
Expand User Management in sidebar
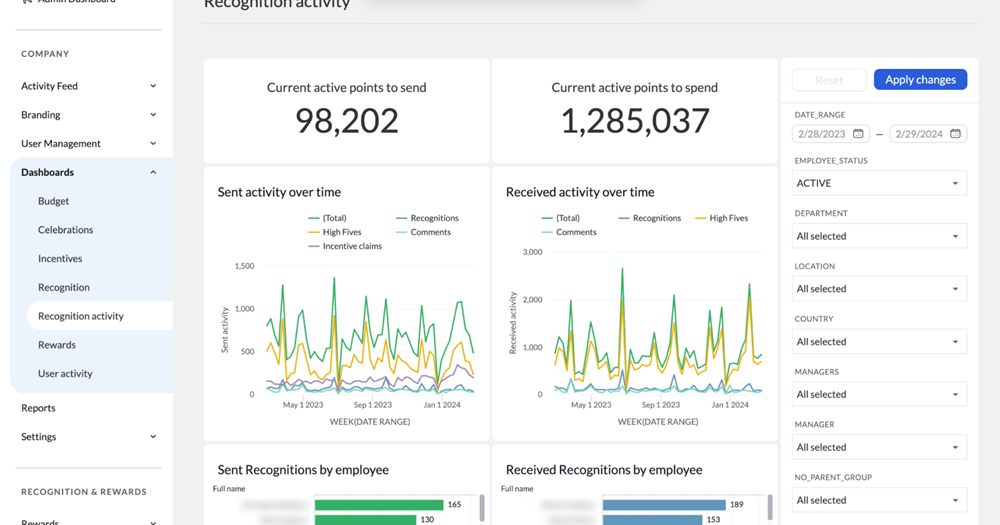(x=89, y=144)
